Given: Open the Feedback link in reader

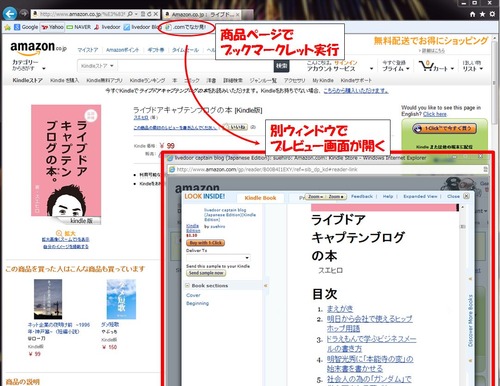Looking at the screenshot, I should pos(362,196).
